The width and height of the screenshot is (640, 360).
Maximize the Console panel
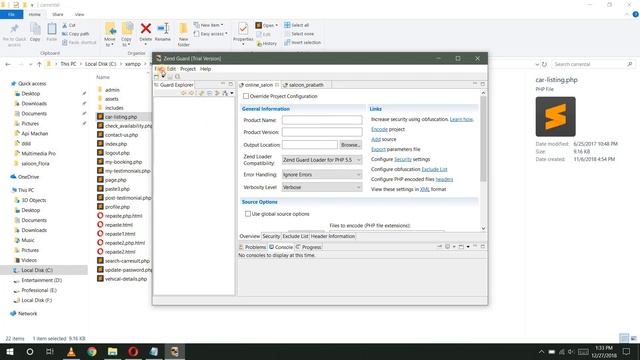(482, 247)
